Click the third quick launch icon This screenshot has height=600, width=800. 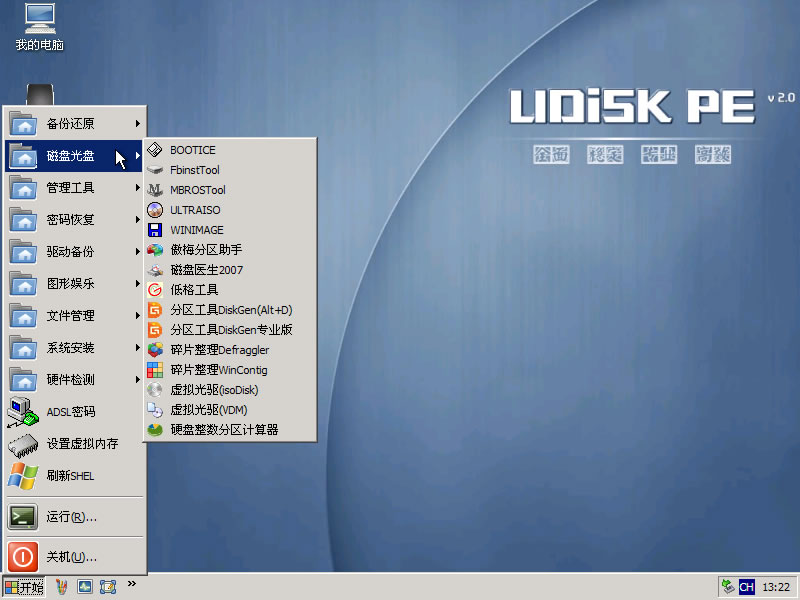coord(108,587)
